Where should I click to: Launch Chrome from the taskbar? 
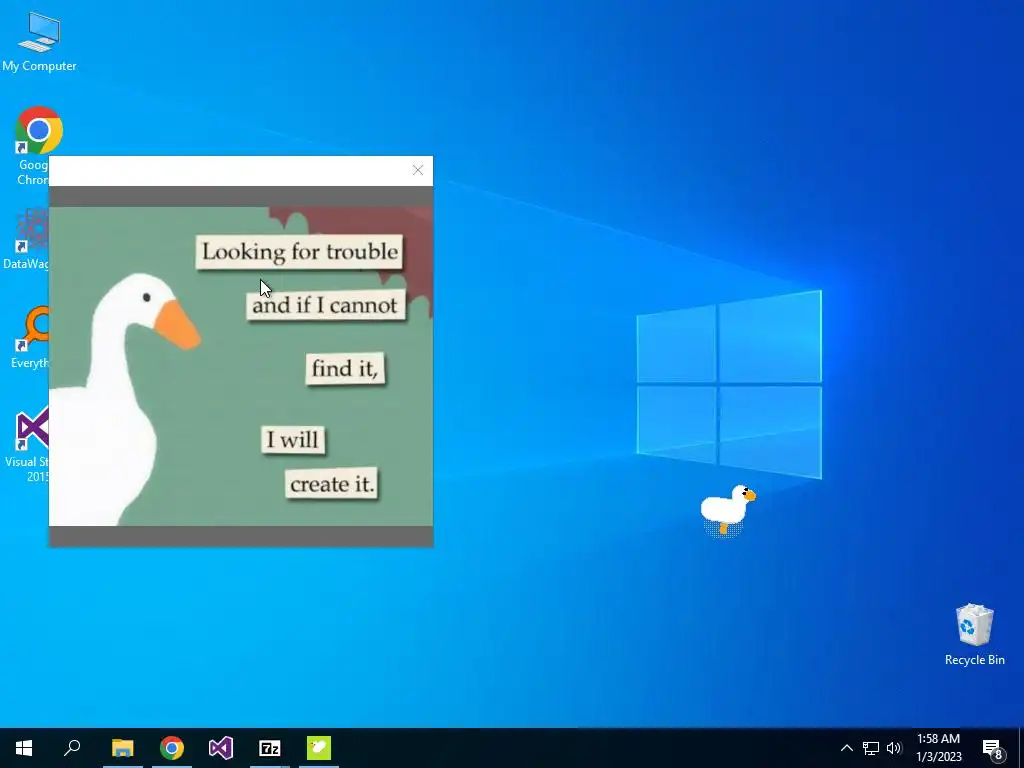point(172,748)
